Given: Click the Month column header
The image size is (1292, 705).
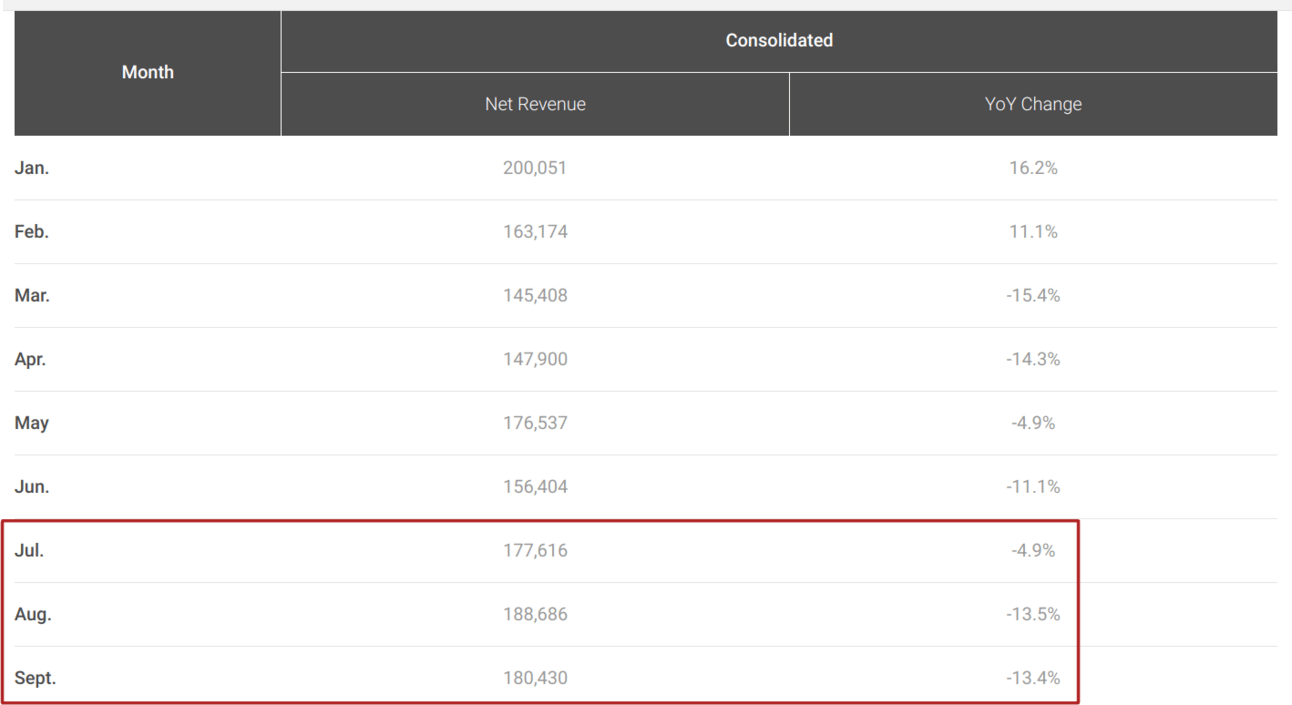Looking at the screenshot, I should (147, 73).
